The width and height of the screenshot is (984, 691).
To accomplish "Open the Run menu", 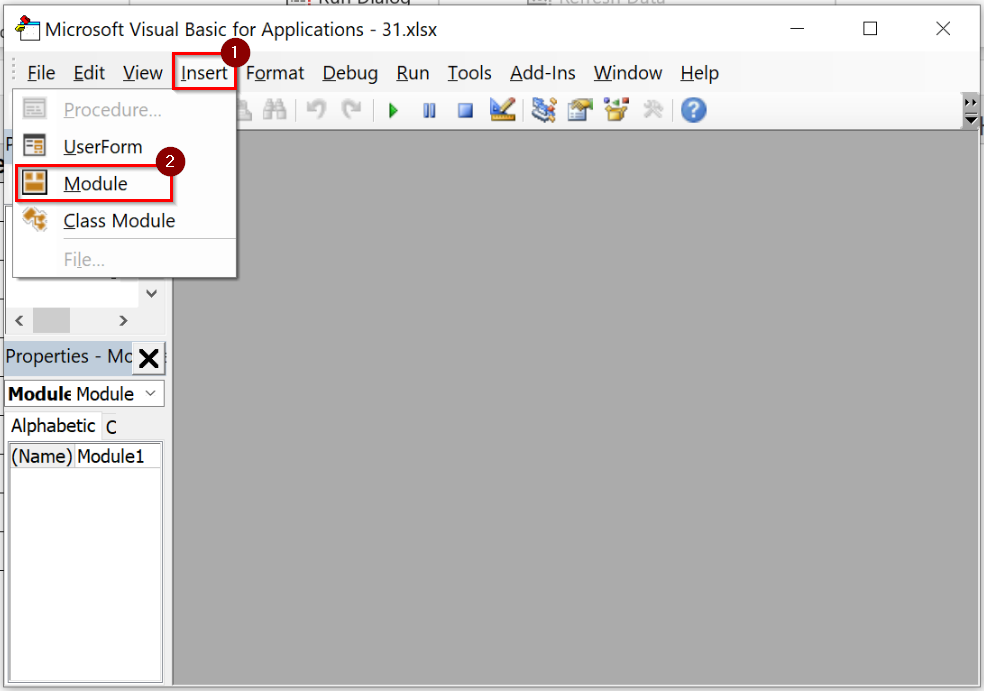I will point(412,73).
